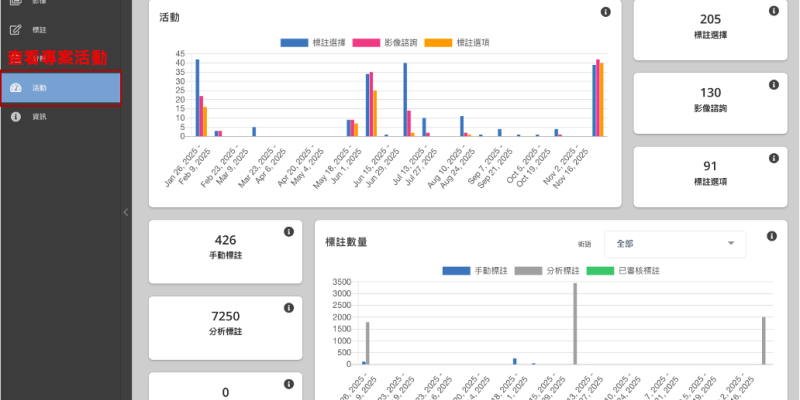Viewport: 800px width, 400px height.
Task: Toggle 標註選擇 blue legend series
Action: click(x=307, y=43)
